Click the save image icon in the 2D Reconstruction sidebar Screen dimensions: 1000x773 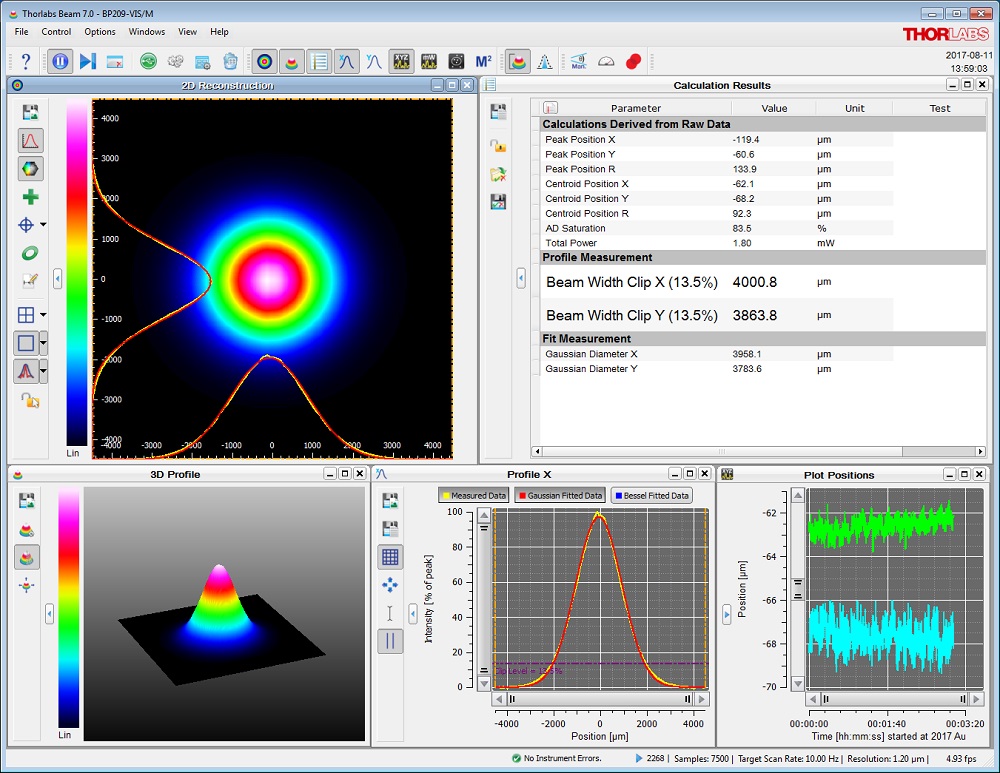[29, 112]
